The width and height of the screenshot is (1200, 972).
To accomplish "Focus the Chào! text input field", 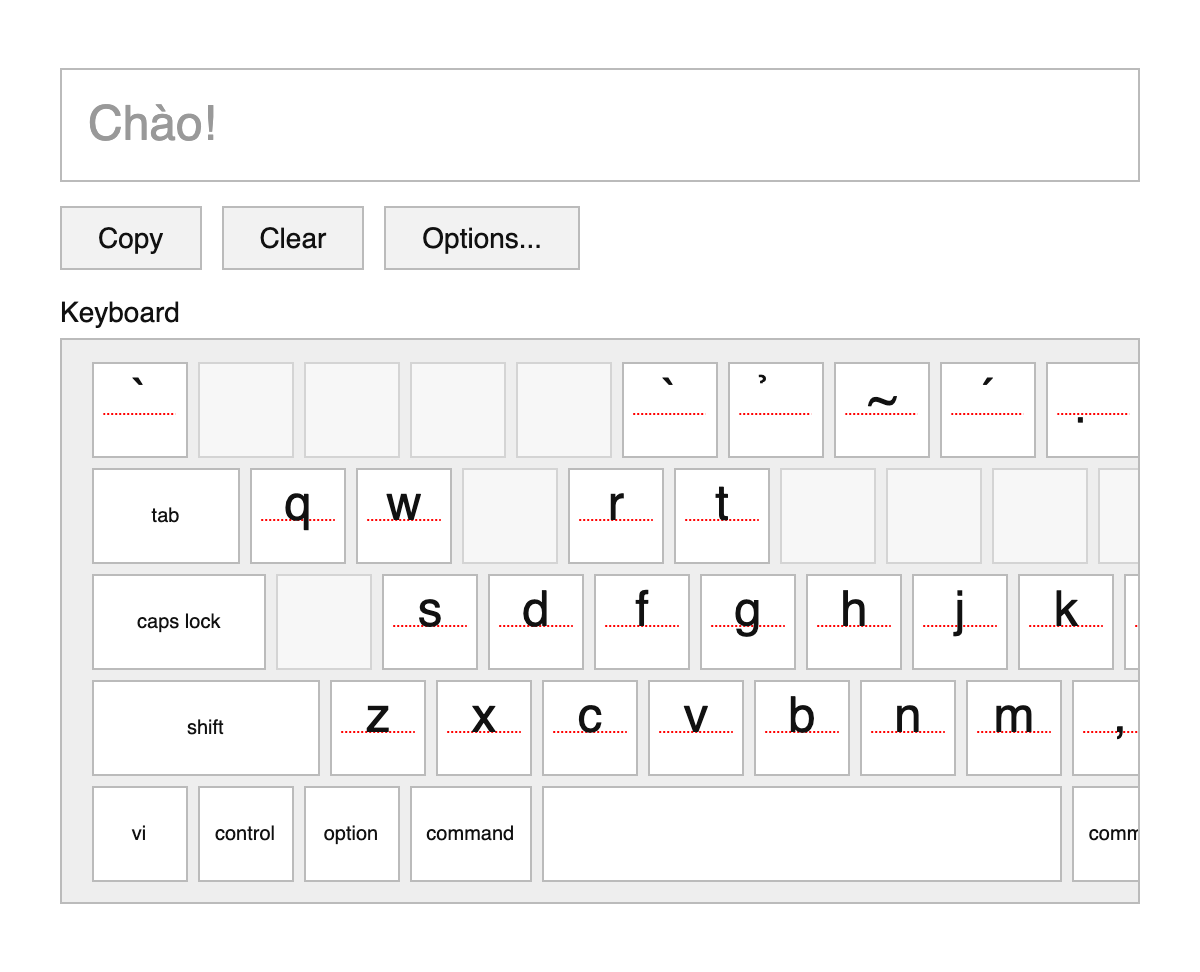I will (x=600, y=125).
